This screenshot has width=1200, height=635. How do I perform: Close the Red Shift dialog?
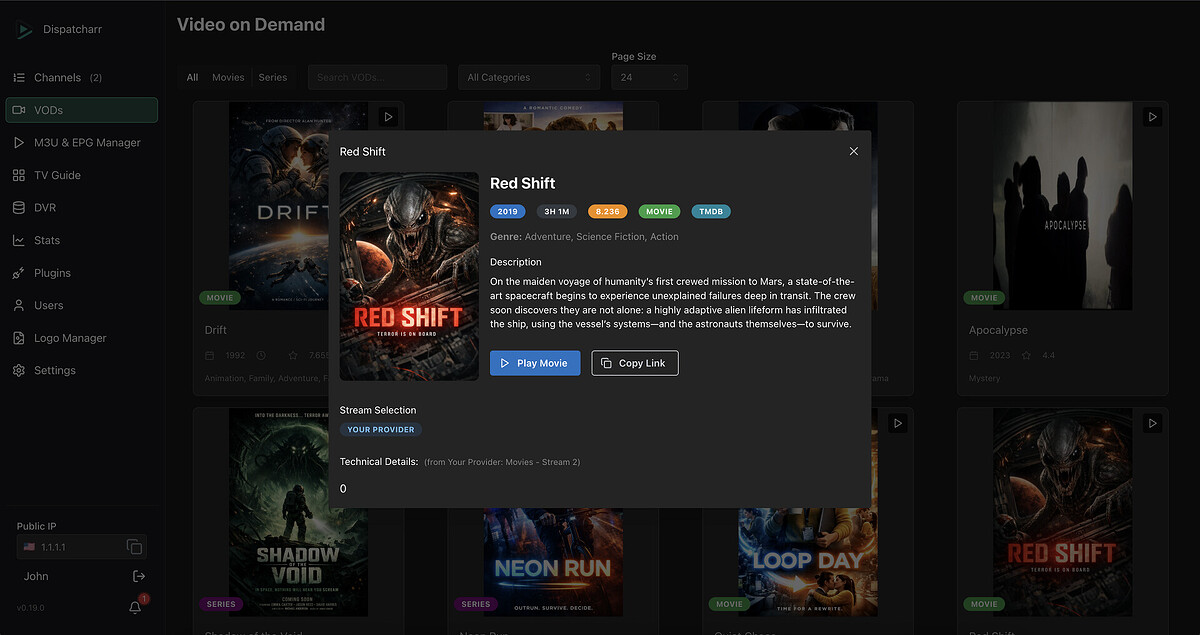coord(853,151)
